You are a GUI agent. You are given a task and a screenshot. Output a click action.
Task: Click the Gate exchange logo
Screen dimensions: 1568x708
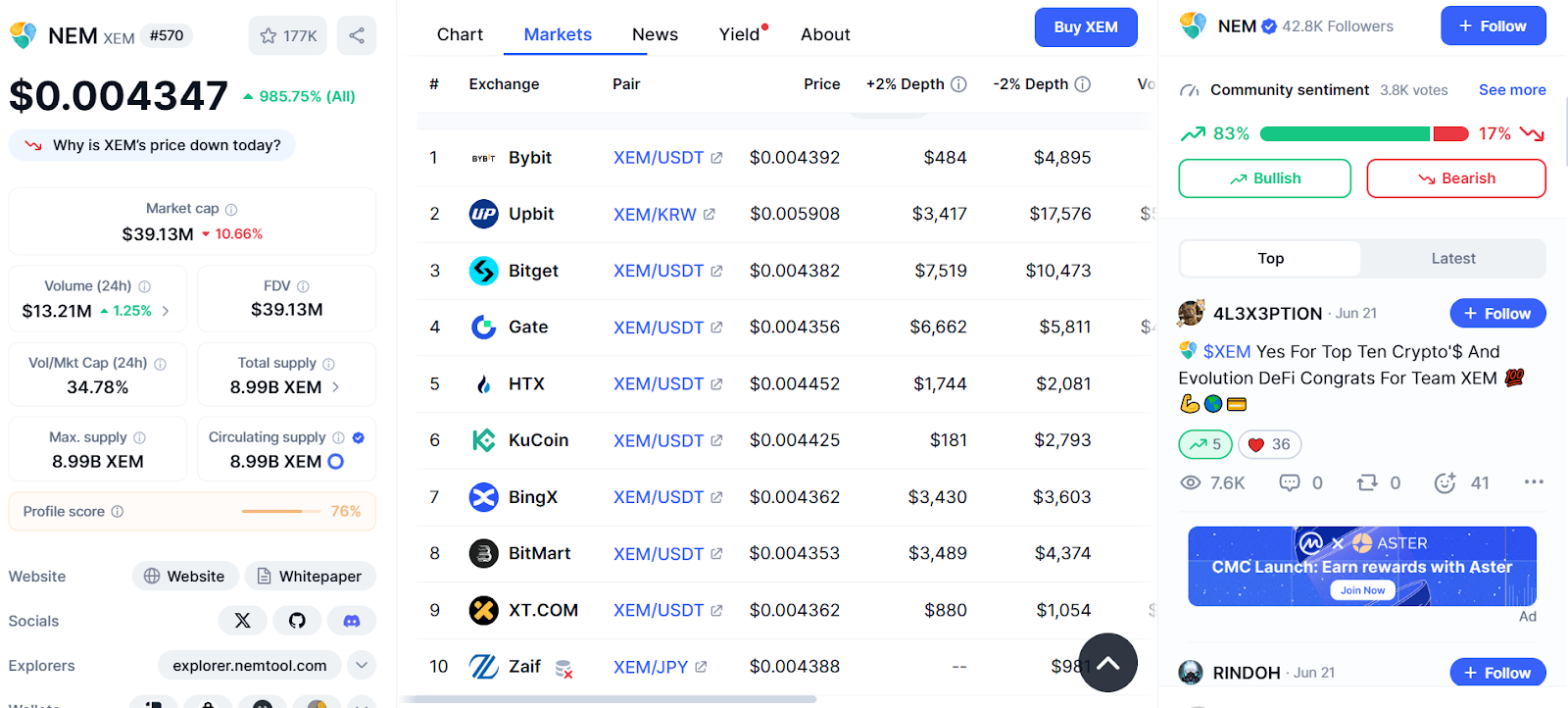(x=483, y=327)
